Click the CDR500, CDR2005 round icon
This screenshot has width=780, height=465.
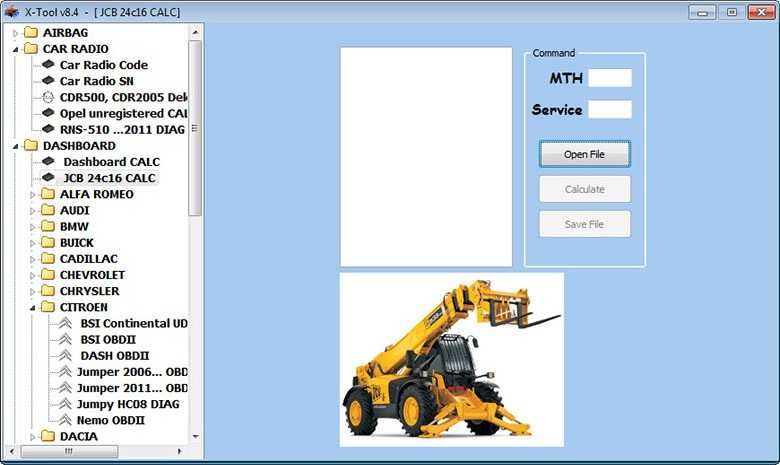point(48,97)
